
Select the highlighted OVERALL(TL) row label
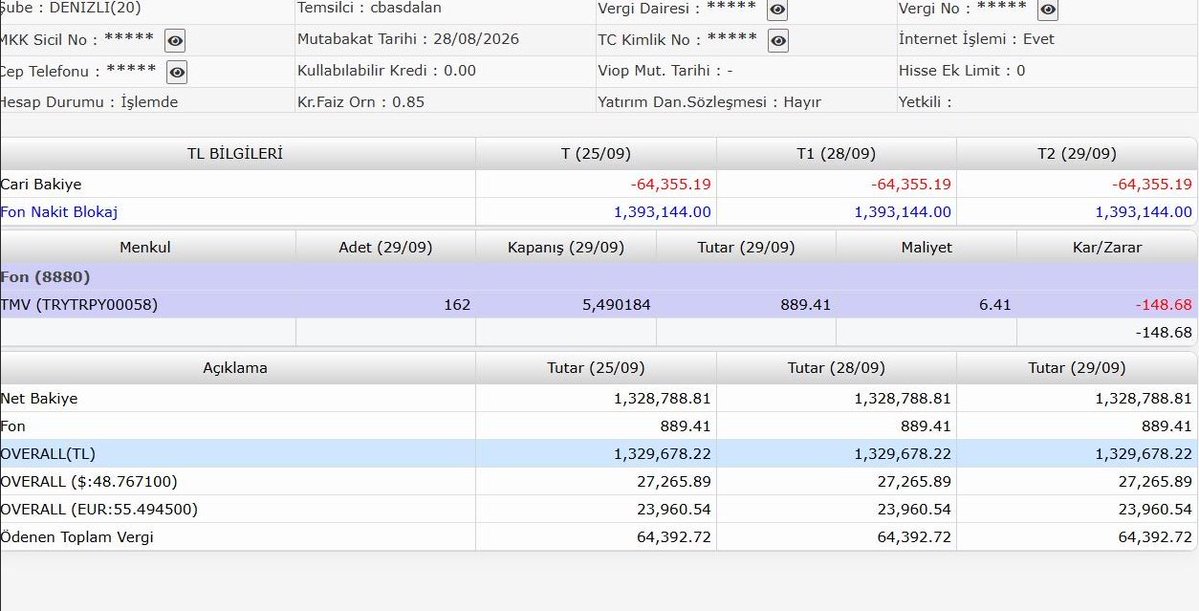47,454
